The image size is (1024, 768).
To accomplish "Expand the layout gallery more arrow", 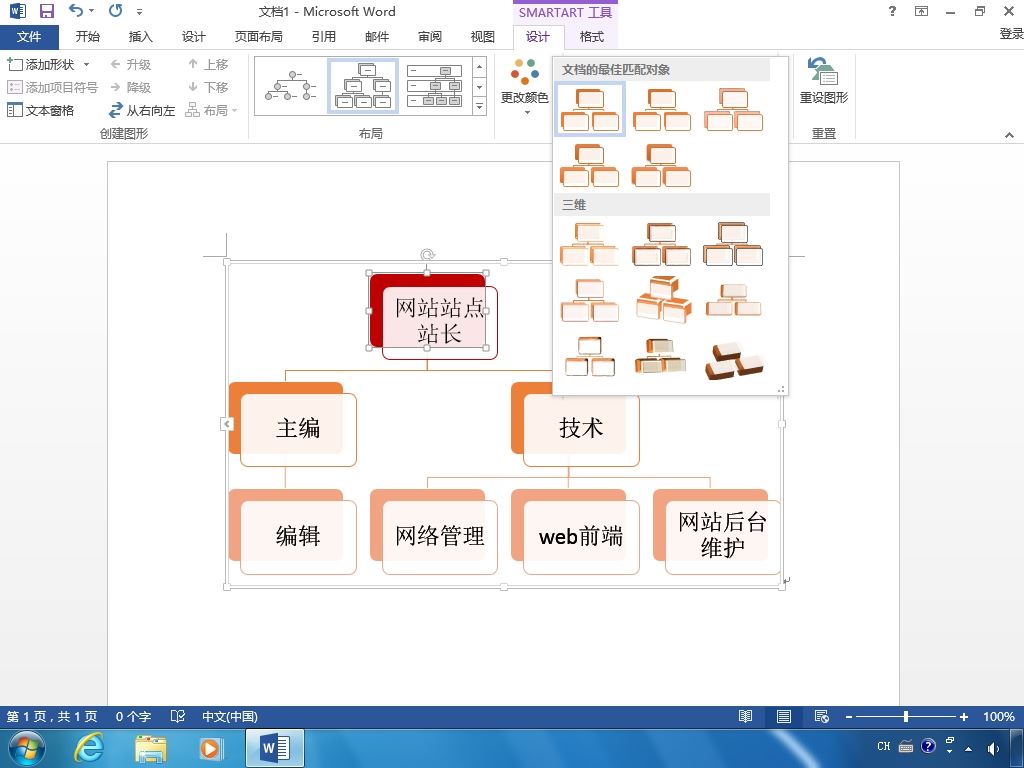I will point(480,106).
